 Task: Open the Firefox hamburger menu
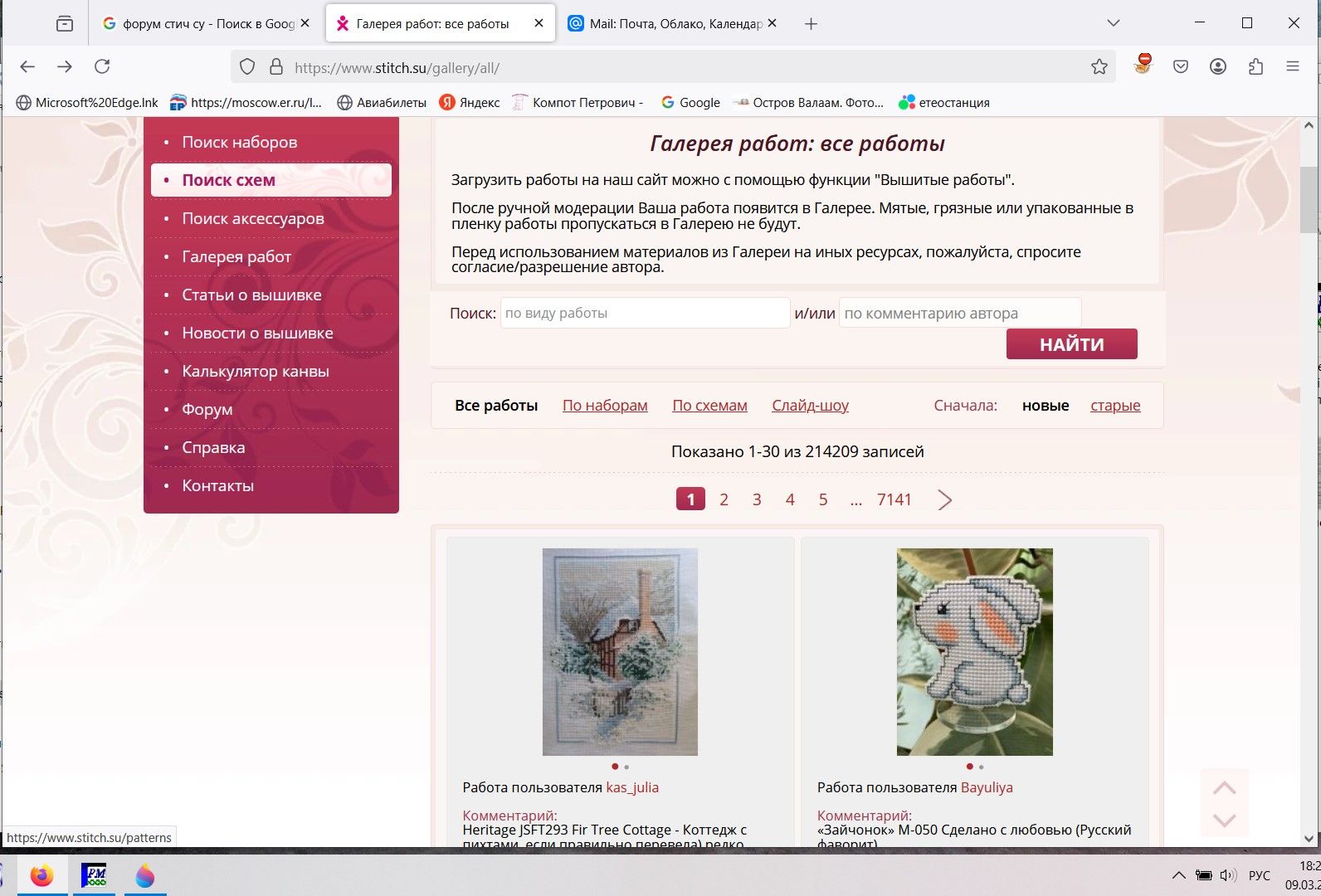(x=1292, y=67)
